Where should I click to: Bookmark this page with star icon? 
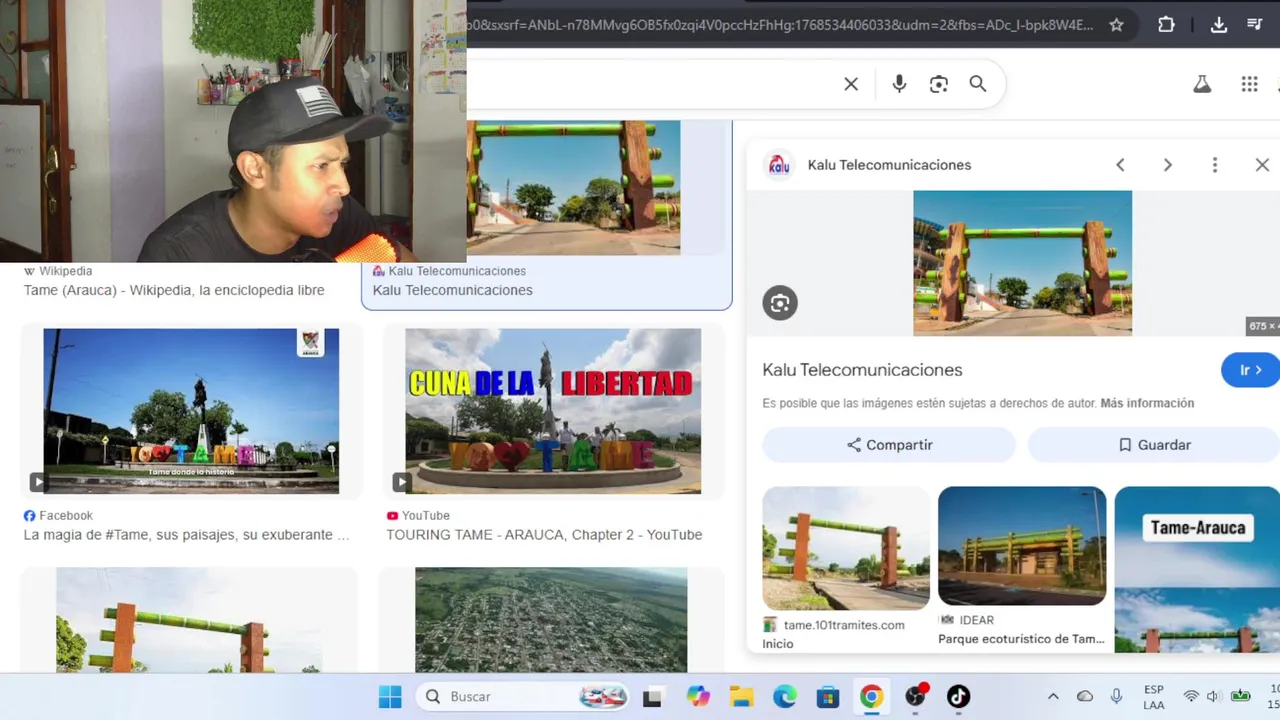point(1116,25)
